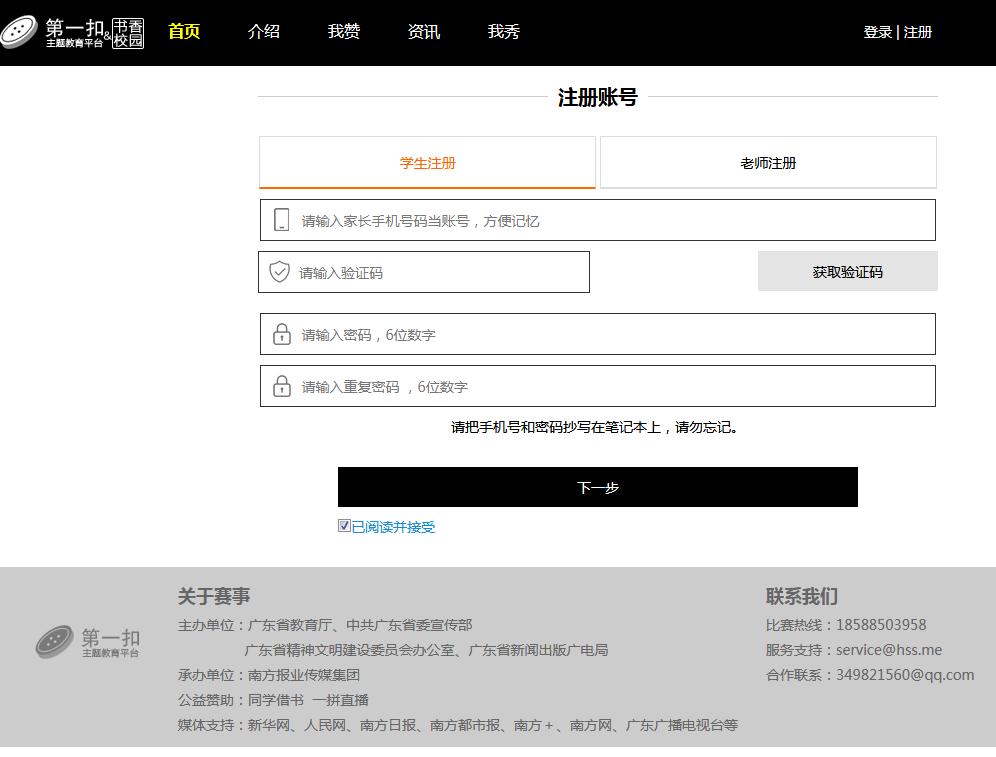Click the 书香校园 badge icon

click(x=128, y=32)
